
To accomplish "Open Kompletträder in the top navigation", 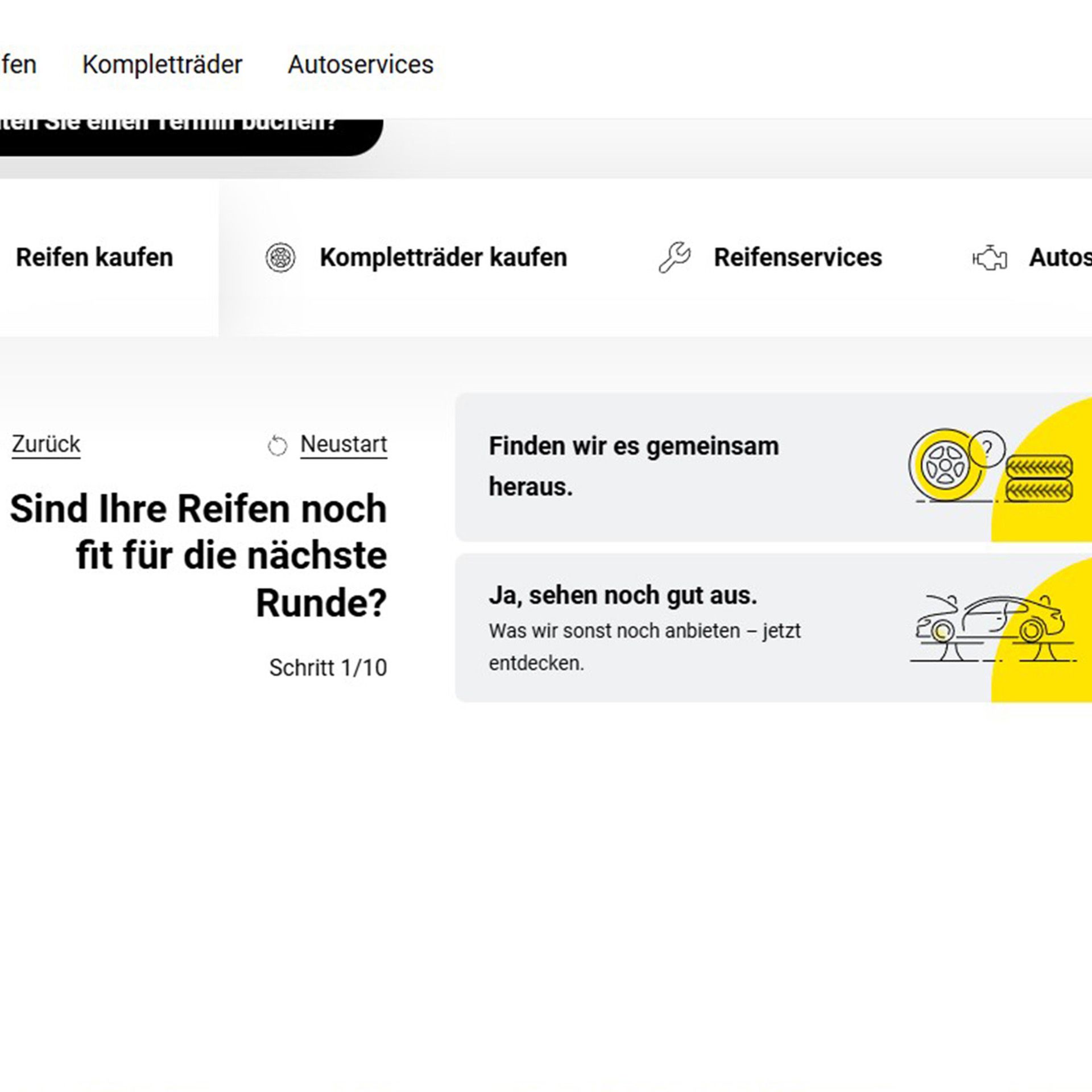I will pyautogui.click(x=162, y=64).
